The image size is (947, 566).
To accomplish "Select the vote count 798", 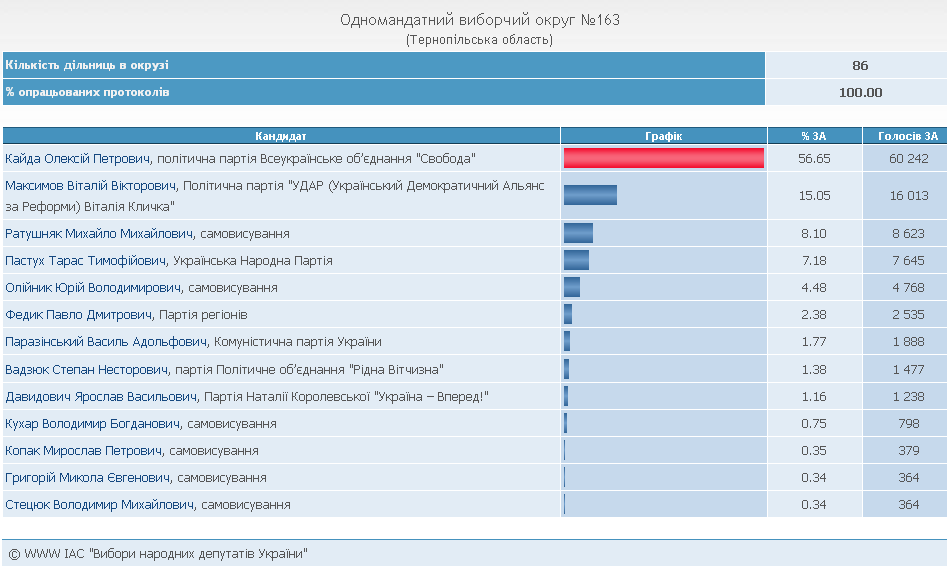I will (908, 424).
